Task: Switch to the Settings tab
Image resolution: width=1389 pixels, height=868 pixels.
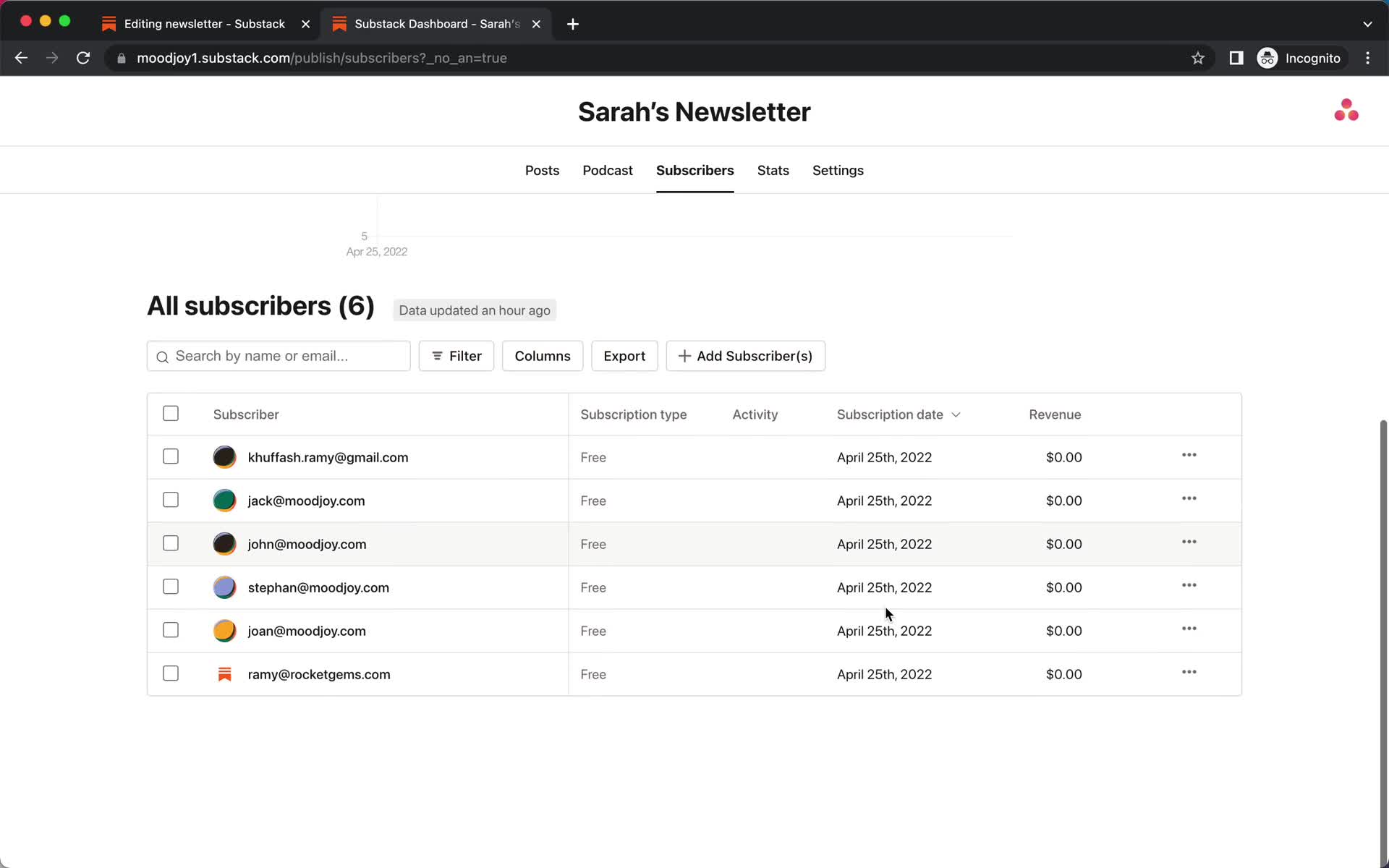Action: tap(838, 170)
